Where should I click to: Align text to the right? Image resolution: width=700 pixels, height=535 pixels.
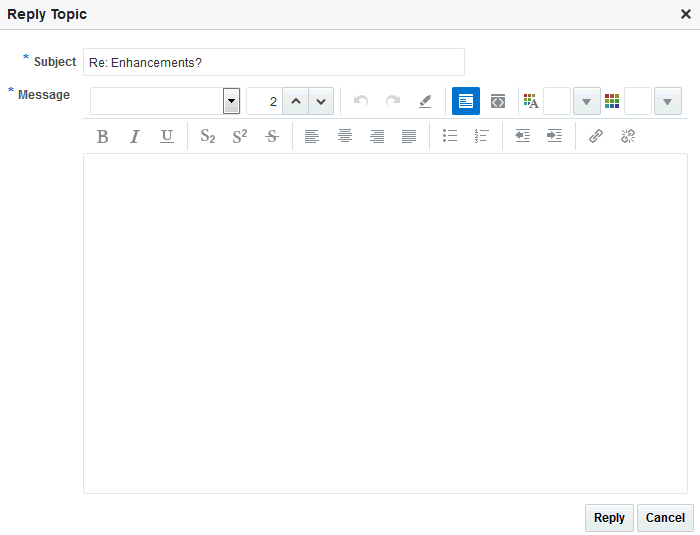(x=377, y=136)
